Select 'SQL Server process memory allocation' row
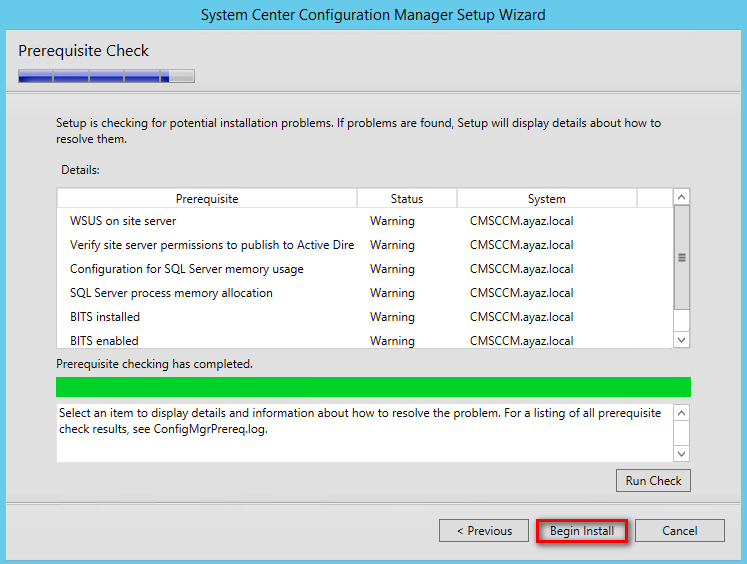Image resolution: width=747 pixels, height=564 pixels. click(x=364, y=293)
